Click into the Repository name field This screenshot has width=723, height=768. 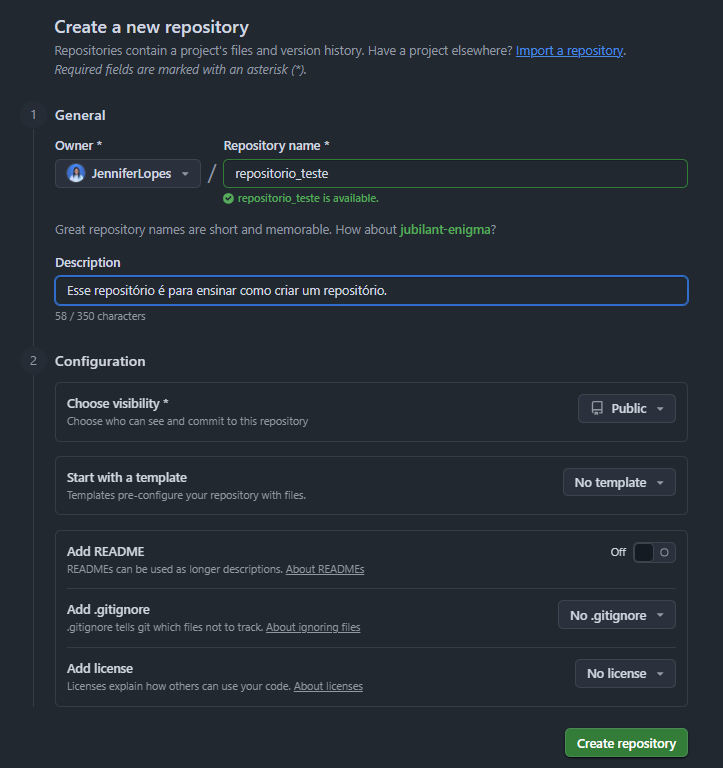(x=455, y=174)
